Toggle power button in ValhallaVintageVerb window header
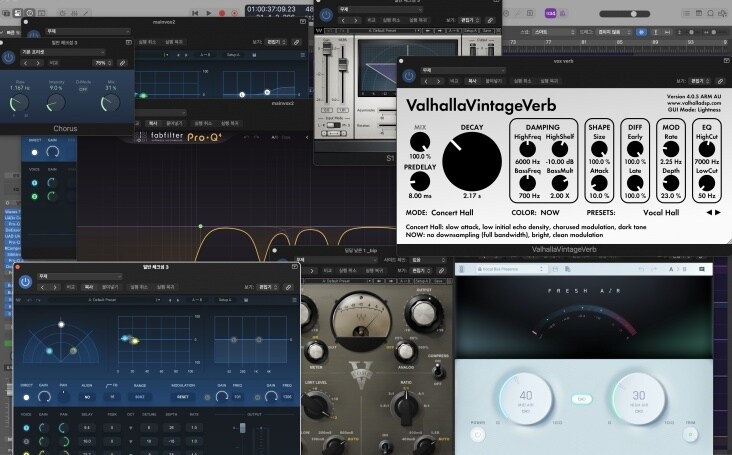 [x=409, y=76]
